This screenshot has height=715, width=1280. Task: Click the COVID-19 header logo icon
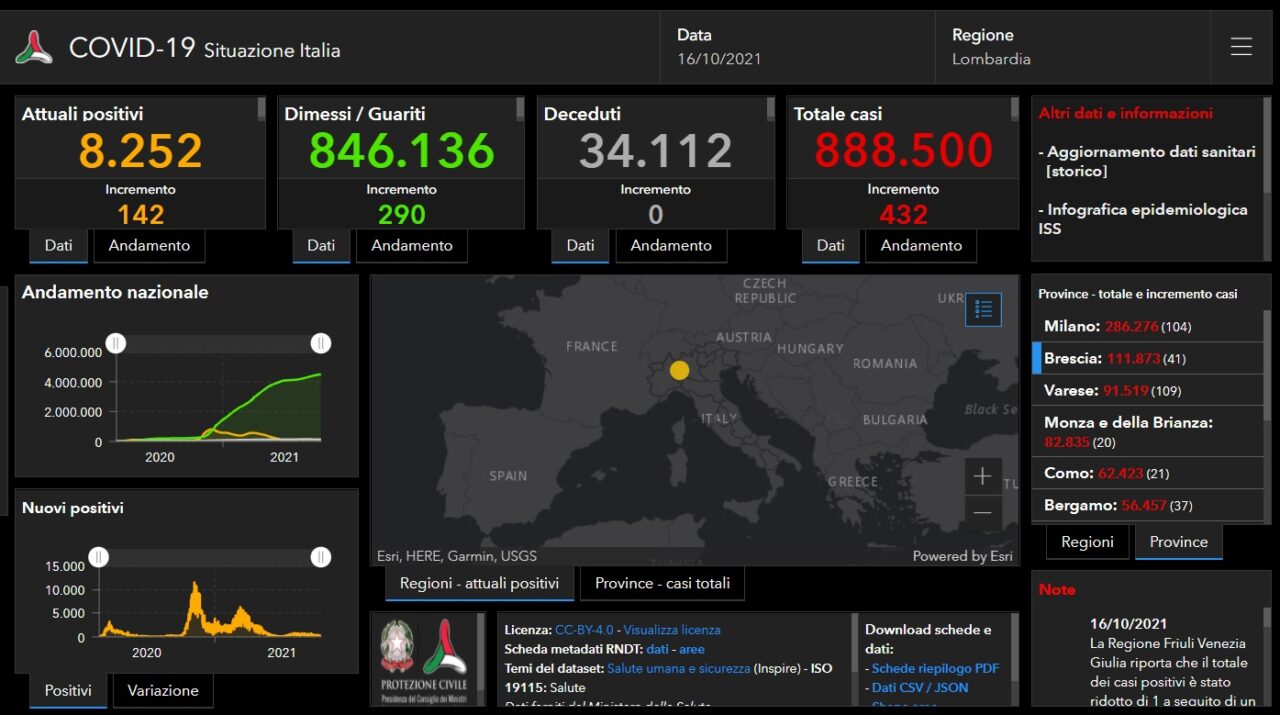pyautogui.click(x=34, y=47)
